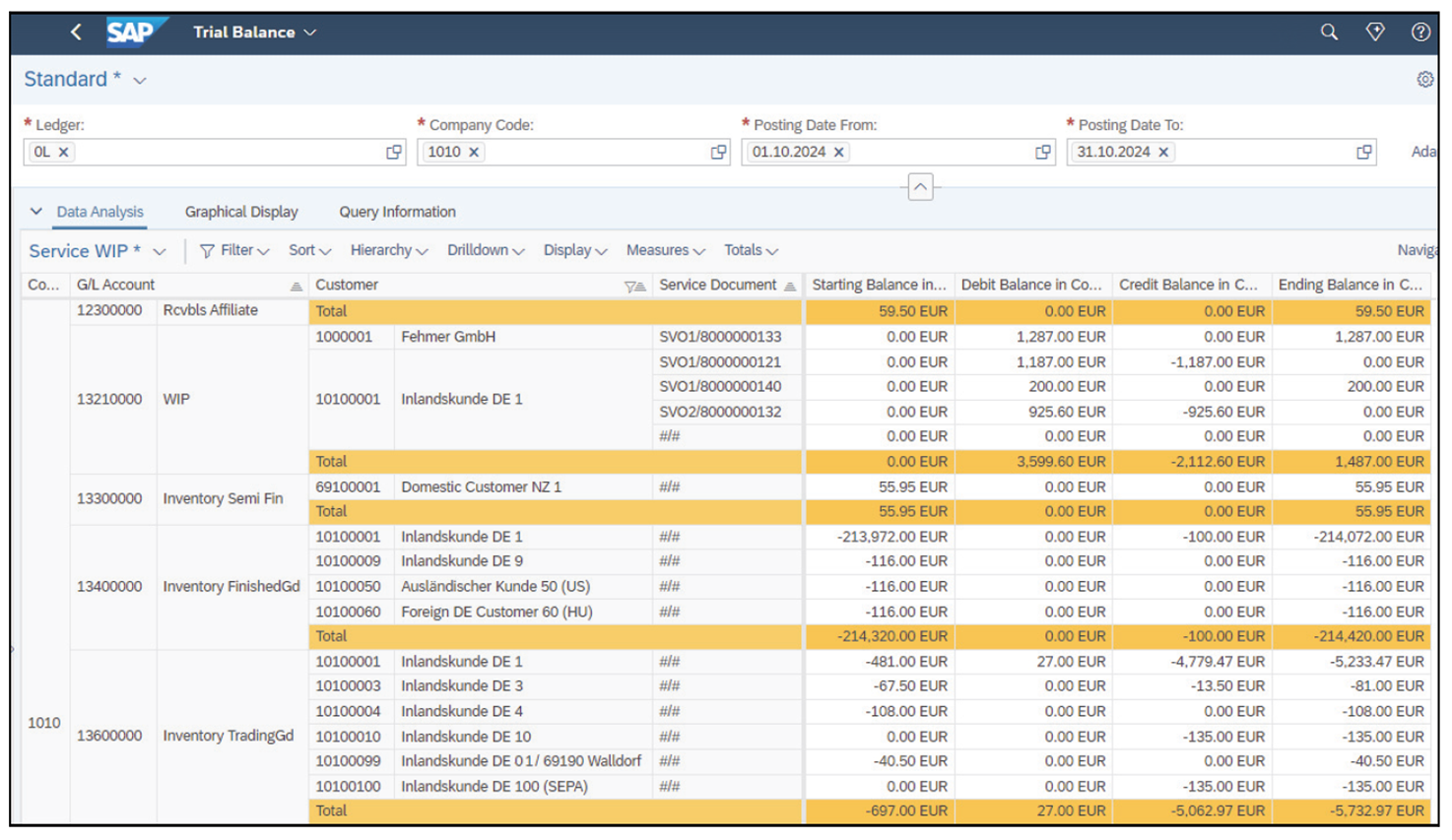Click sort icon on Service Document column
The height and width of the screenshot is (840, 1452).
click(x=790, y=286)
